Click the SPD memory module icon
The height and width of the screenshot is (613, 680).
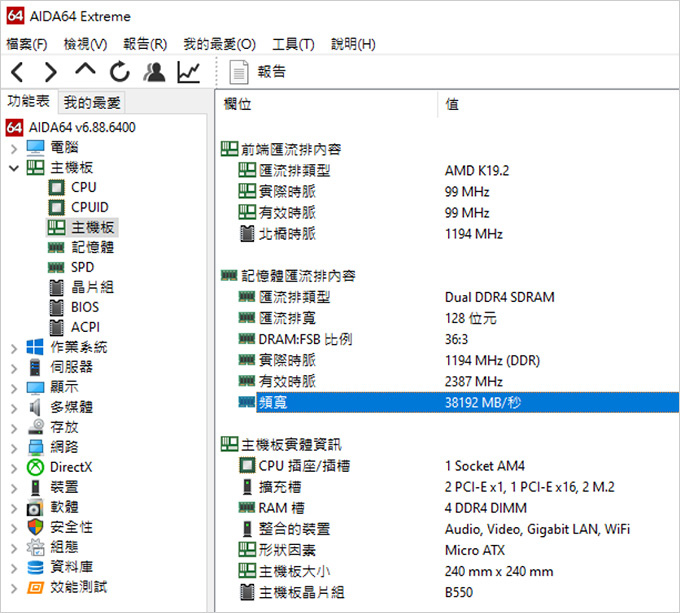56,267
